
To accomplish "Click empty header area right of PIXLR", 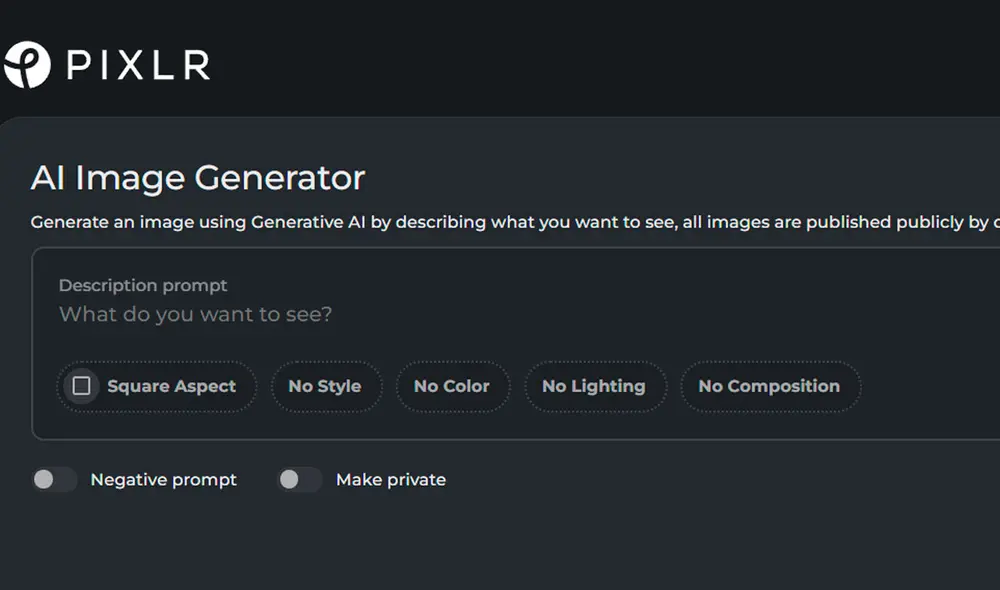I will [x=600, y=60].
